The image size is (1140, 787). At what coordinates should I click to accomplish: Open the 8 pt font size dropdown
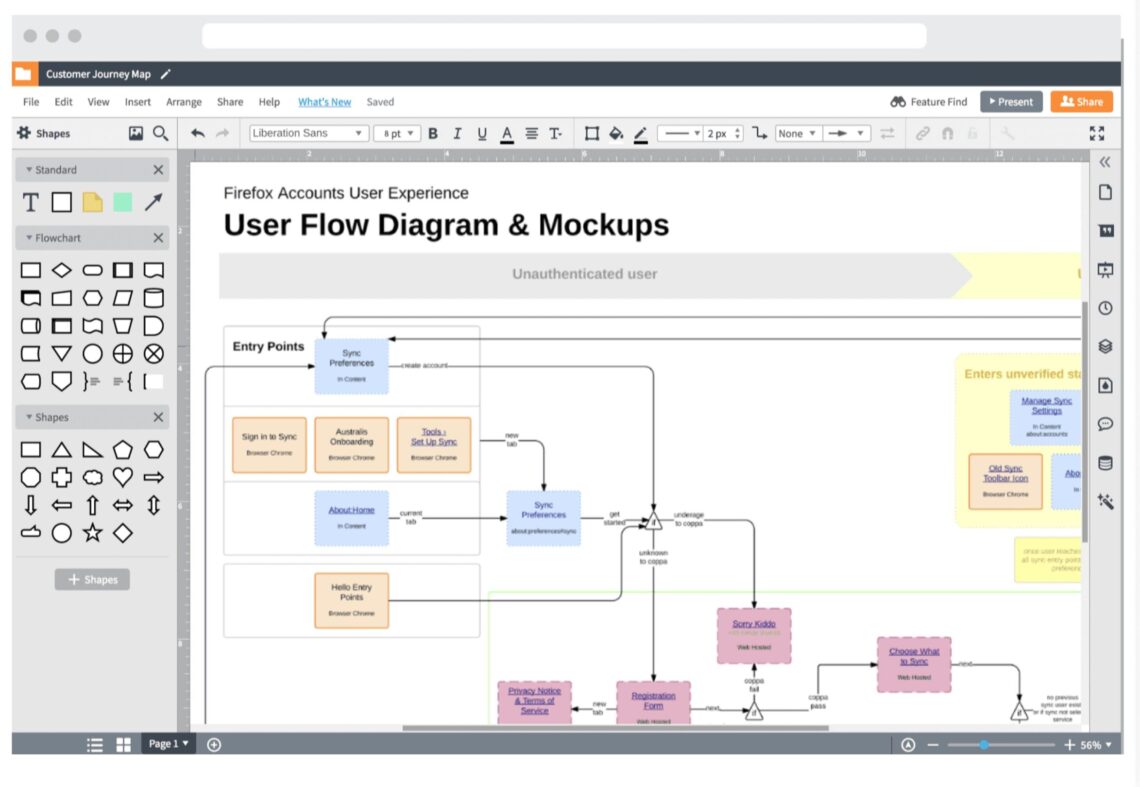click(397, 133)
